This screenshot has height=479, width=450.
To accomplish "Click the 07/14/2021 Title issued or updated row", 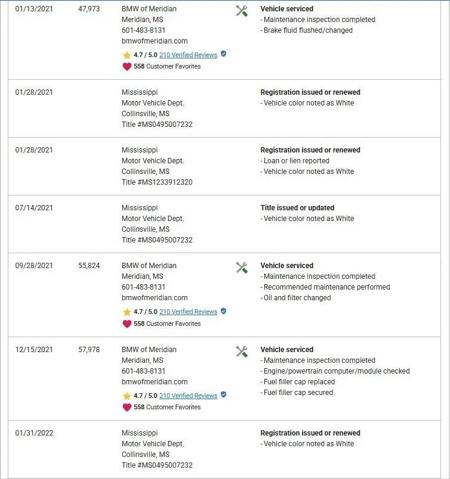I will (x=224, y=224).
